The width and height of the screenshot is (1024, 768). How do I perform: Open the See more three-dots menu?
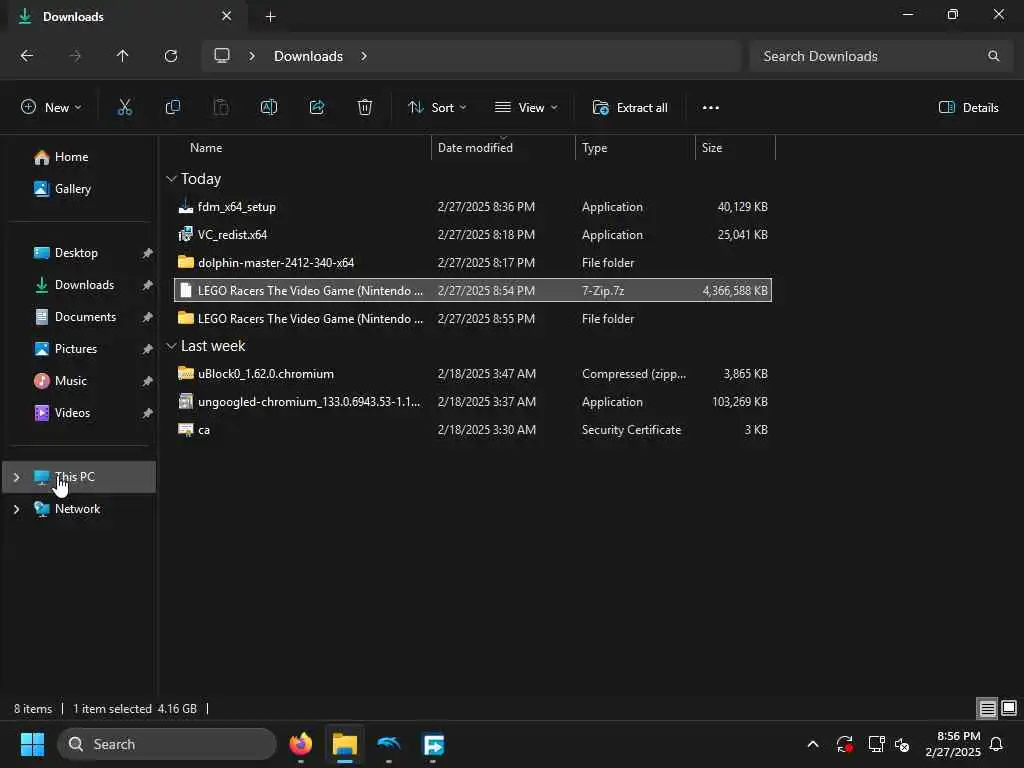(x=711, y=108)
